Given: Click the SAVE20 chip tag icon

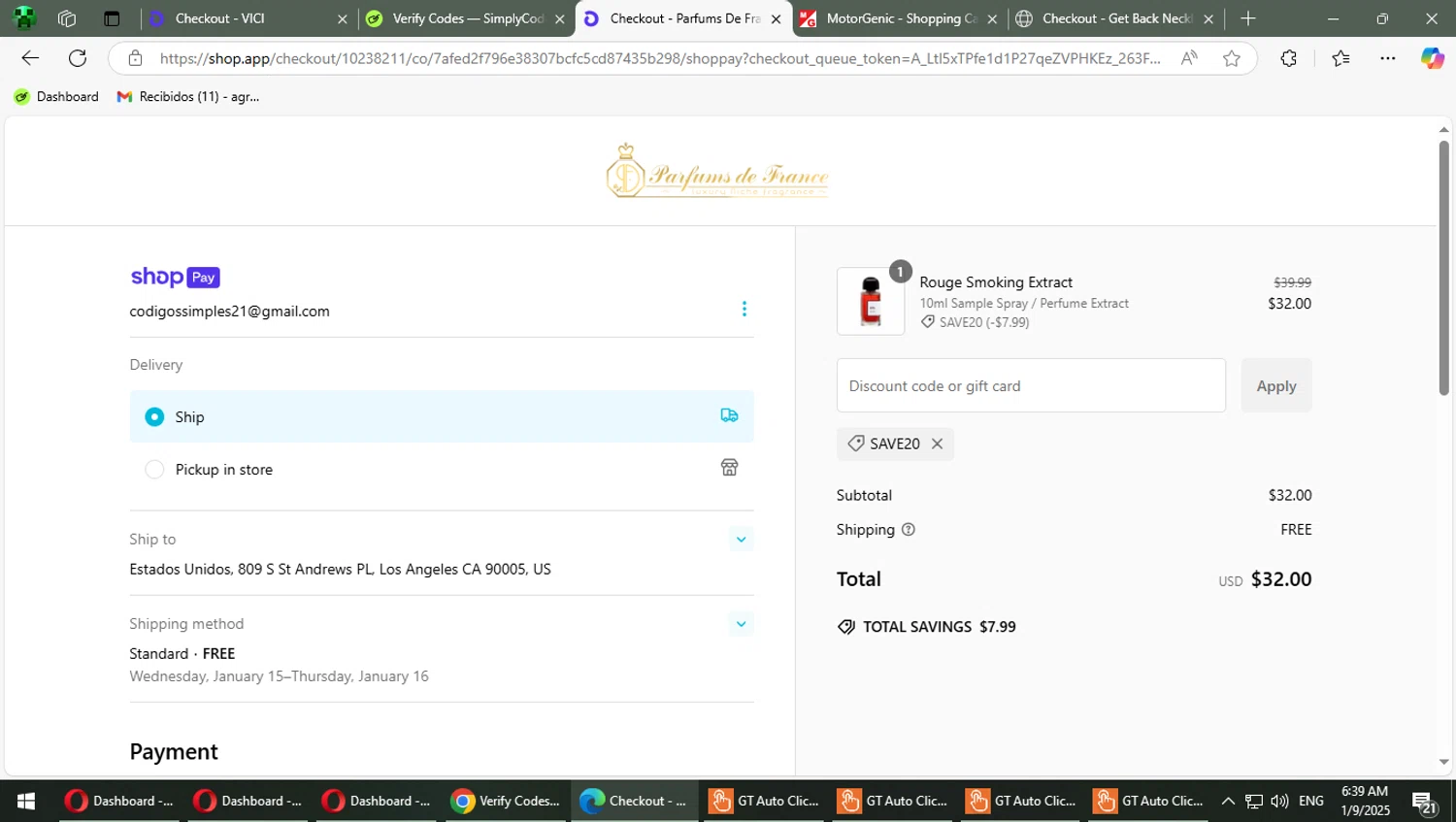Looking at the screenshot, I should click(x=855, y=444).
